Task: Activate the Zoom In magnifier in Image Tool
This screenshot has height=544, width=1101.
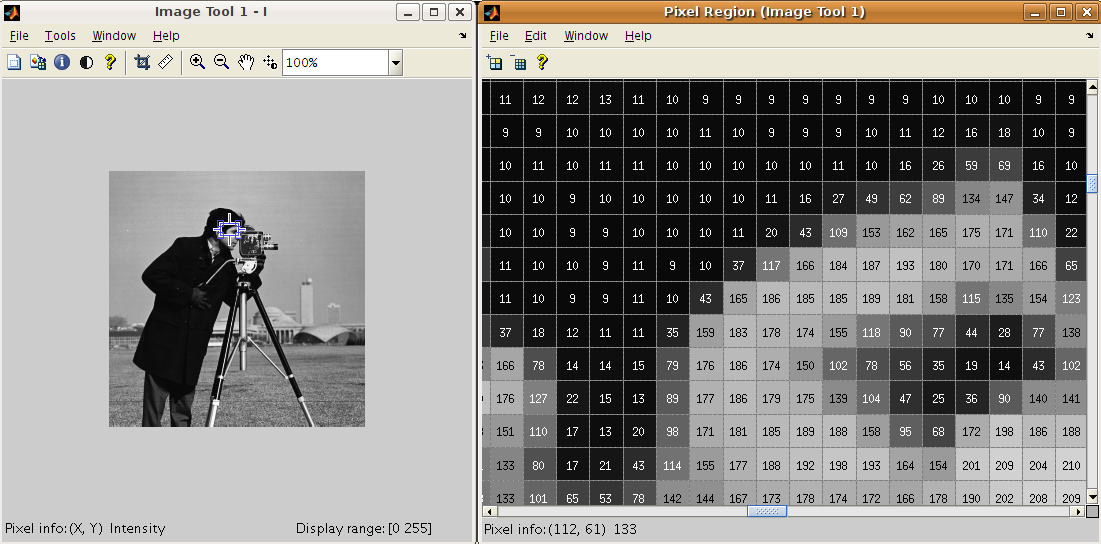Action: coord(197,62)
